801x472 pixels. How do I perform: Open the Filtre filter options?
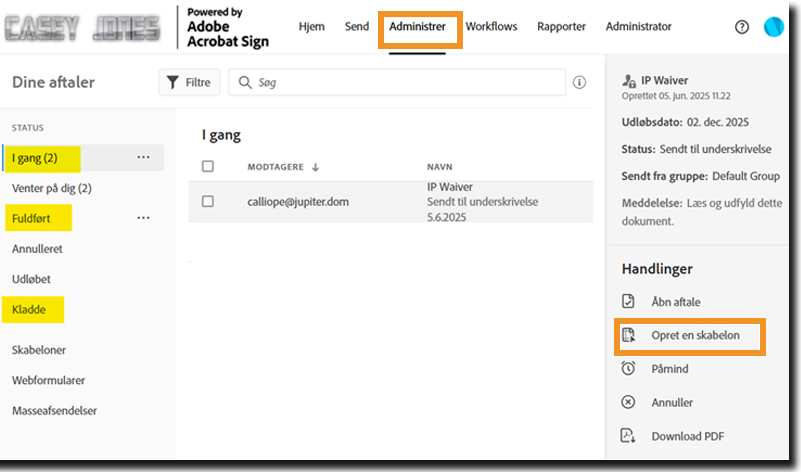click(x=190, y=82)
